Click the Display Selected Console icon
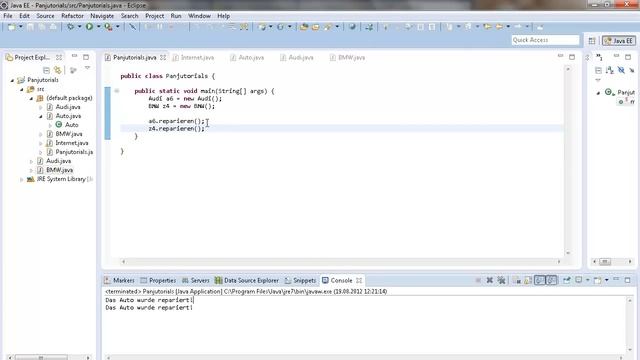The width and height of the screenshot is (640, 360). [579, 280]
